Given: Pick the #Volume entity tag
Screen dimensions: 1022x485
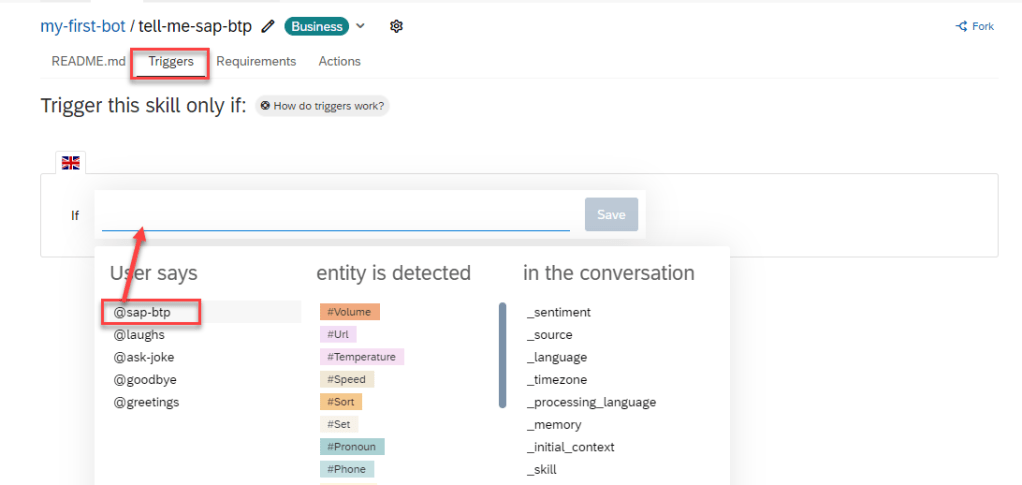Looking at the screenshot, I should pos(349,312).
